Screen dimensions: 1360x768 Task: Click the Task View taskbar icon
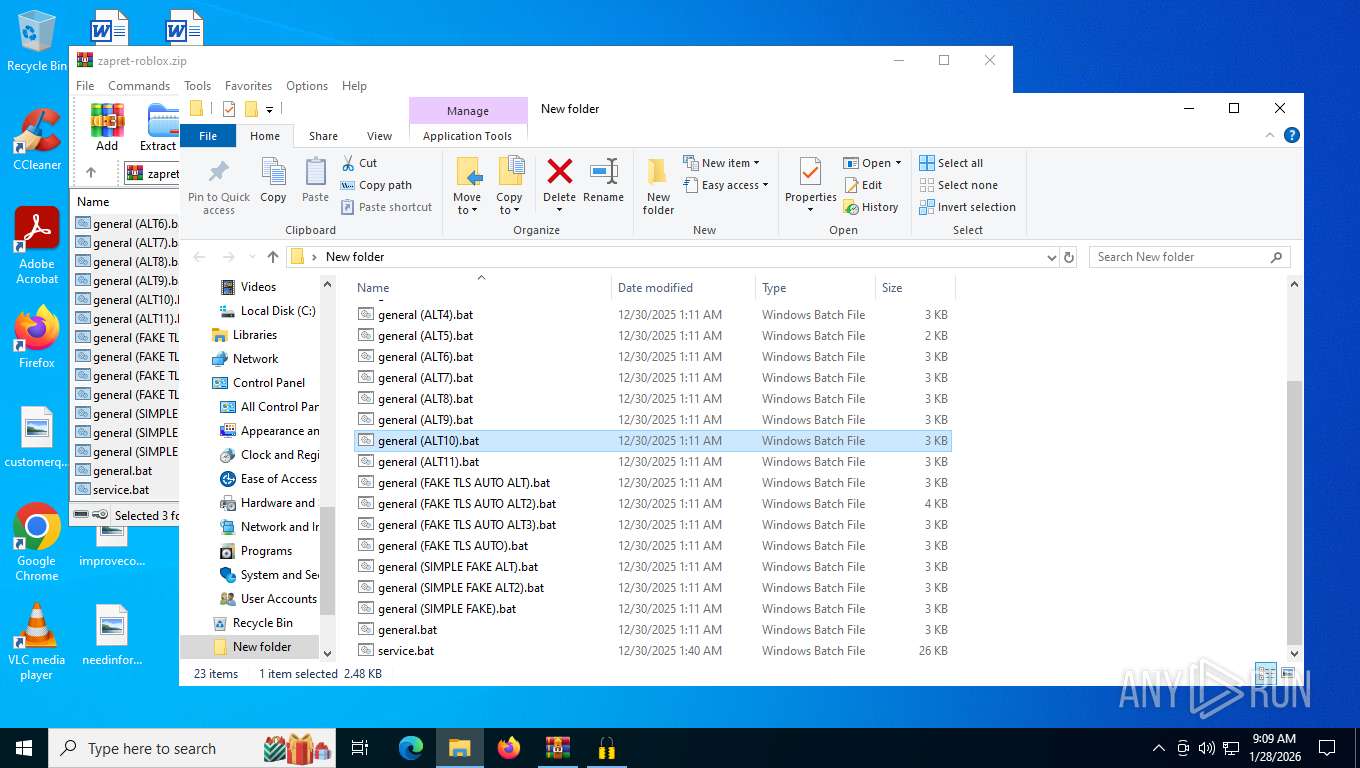point(360,748)
